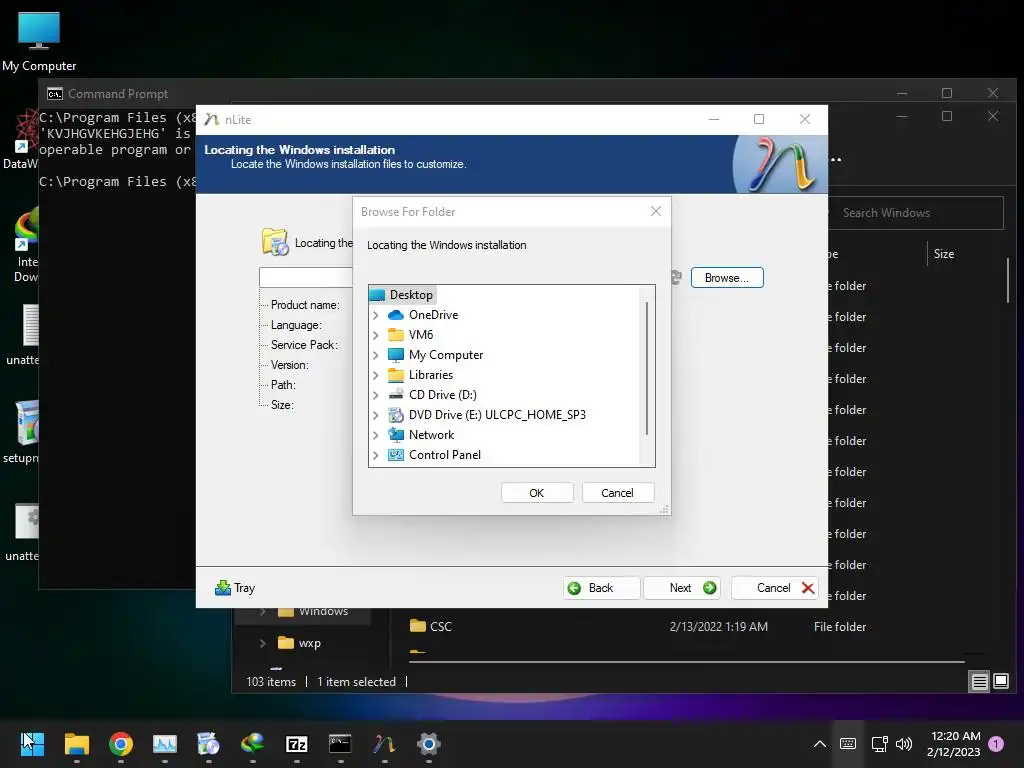Switch Explorer to details view icon

[980, 682]
